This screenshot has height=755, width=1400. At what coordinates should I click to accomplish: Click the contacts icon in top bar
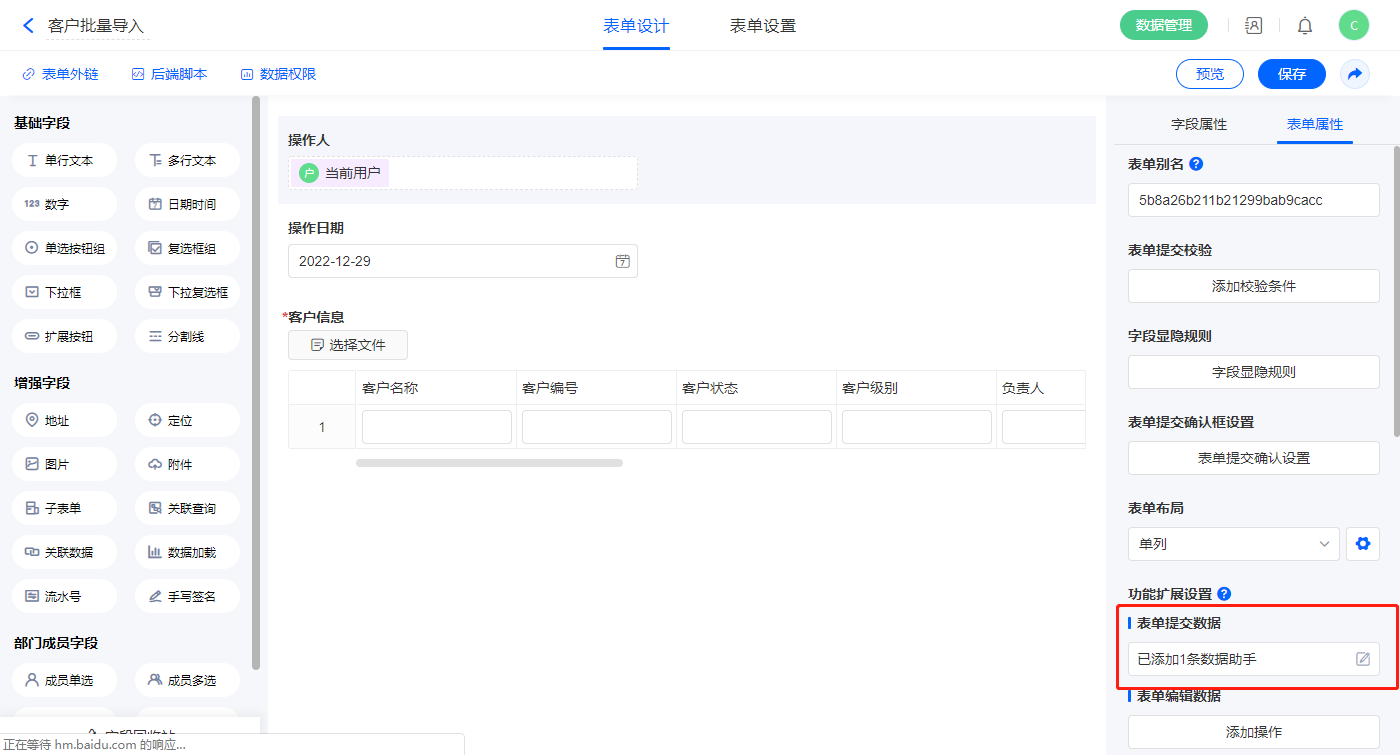click(x=1253, y=26)
